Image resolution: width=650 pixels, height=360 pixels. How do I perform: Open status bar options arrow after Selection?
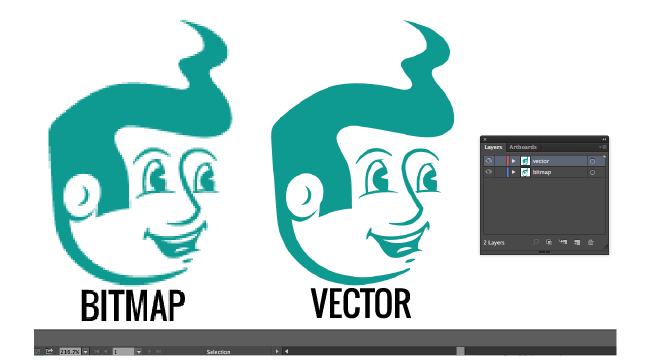point(277,352)
